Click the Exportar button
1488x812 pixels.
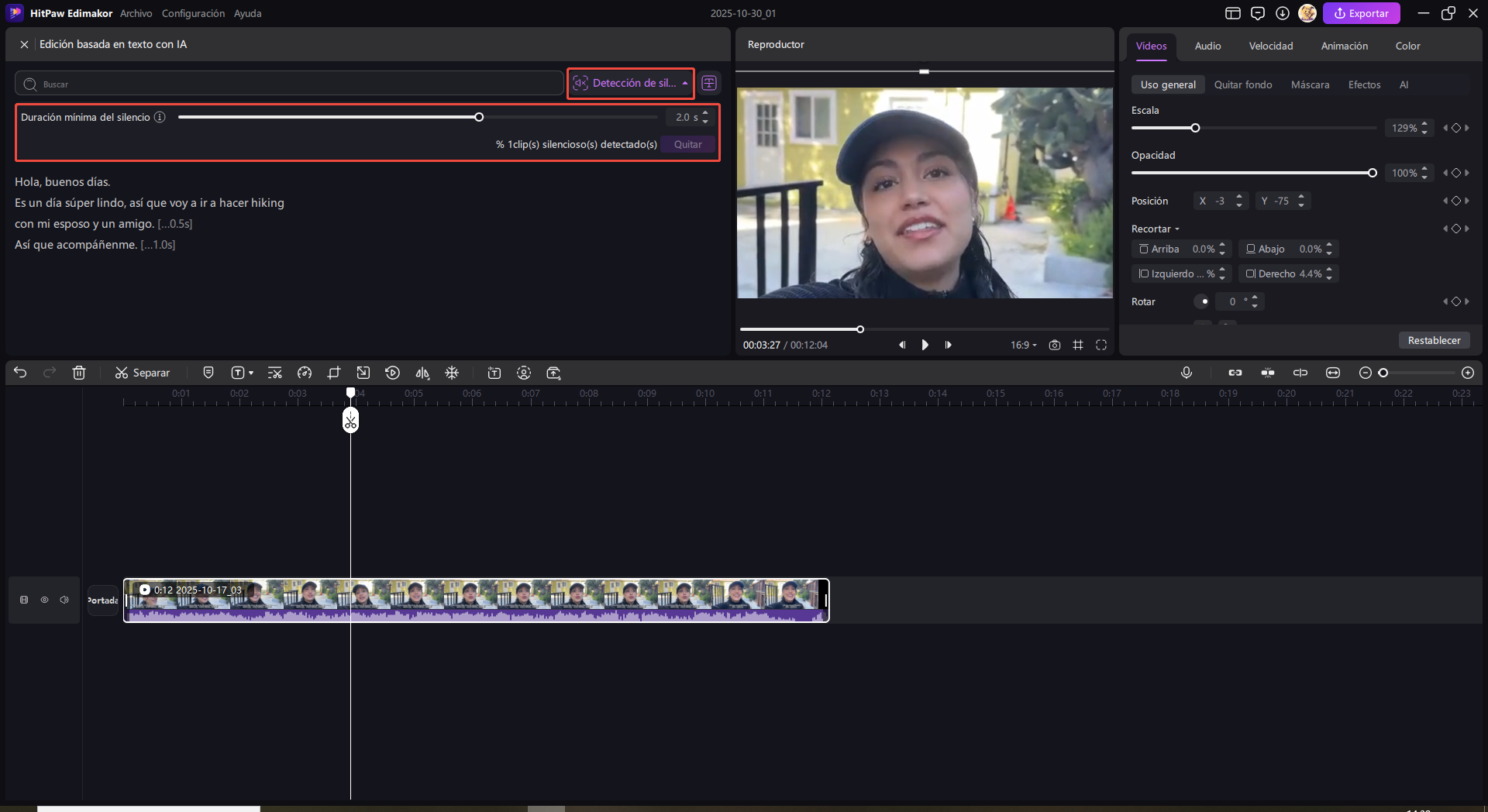[1361, 13]
